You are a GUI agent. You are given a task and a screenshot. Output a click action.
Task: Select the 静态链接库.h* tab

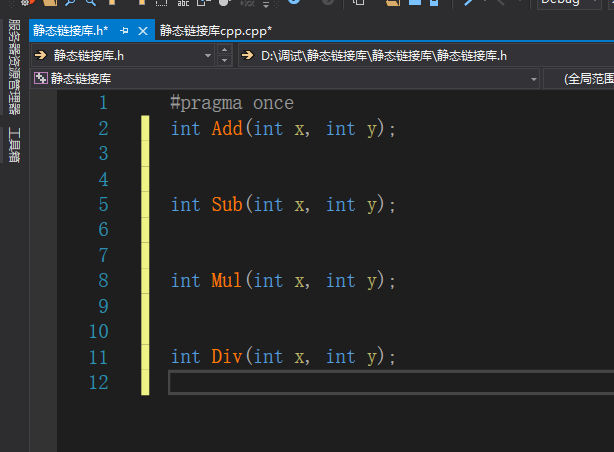pos(70,31)
